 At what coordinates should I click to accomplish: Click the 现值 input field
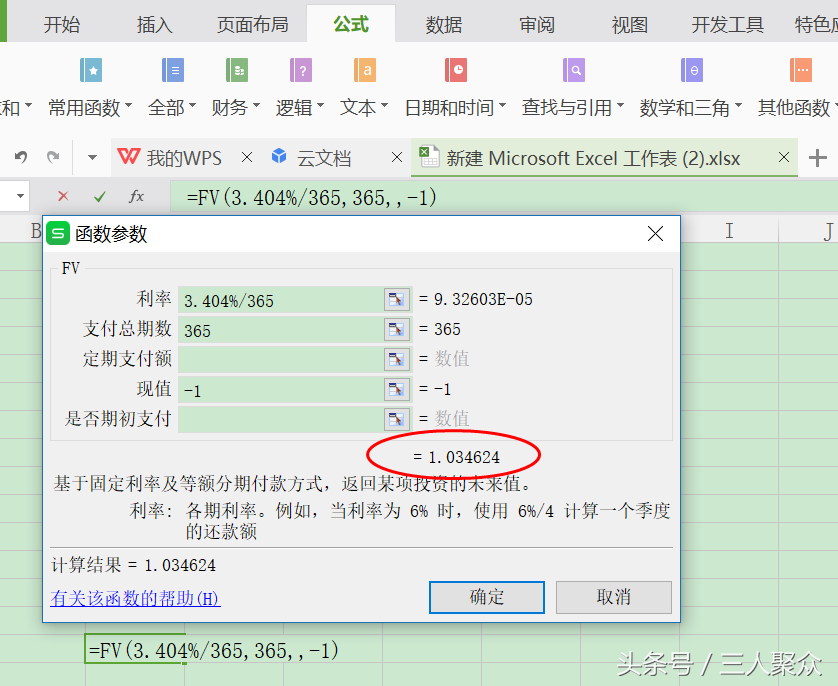pos(281,389)
